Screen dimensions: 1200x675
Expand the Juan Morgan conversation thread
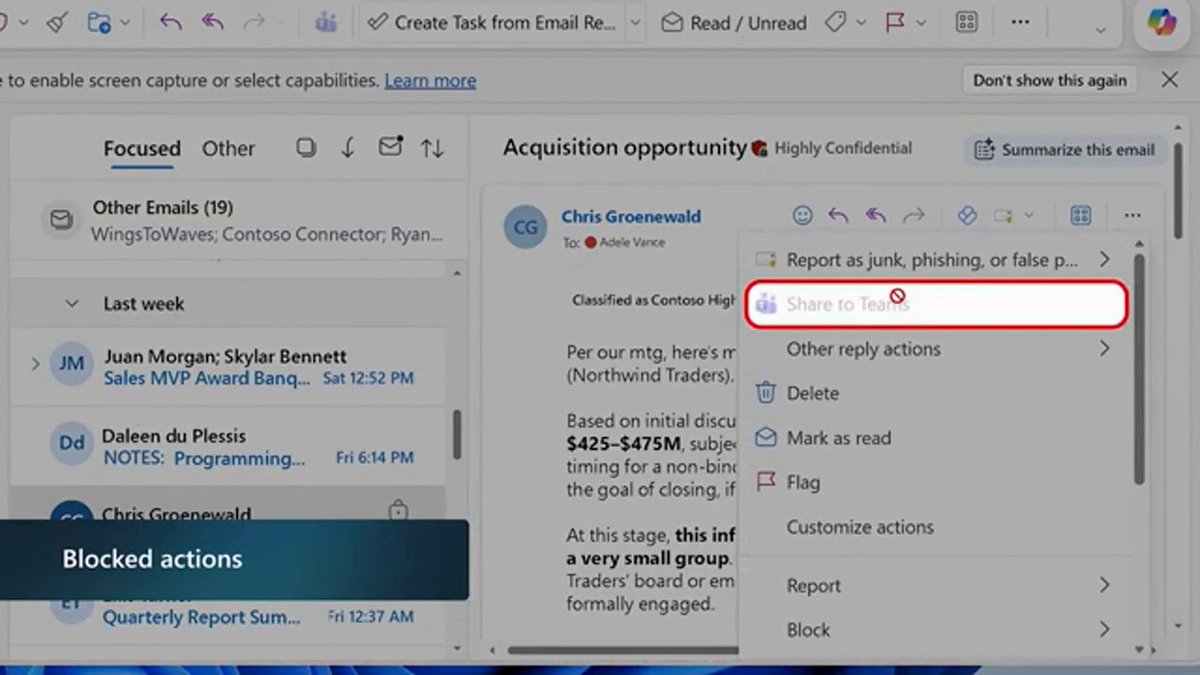coord(35,364)
